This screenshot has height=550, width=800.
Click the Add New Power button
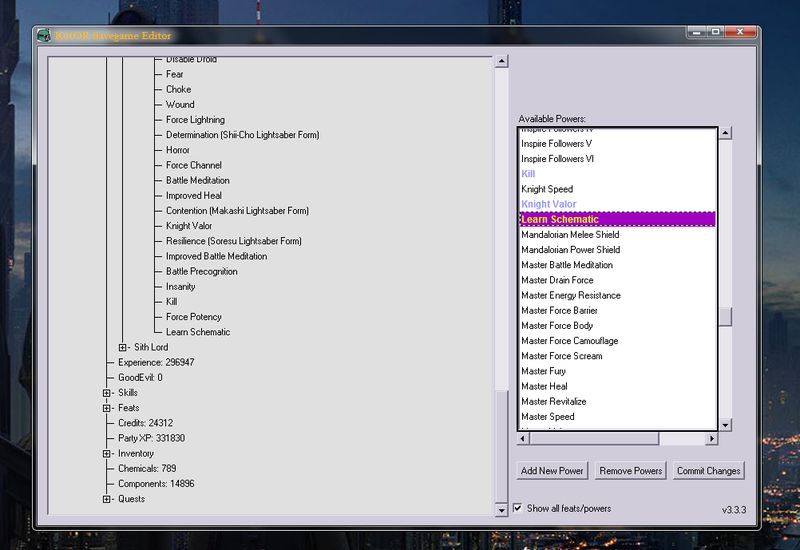(x=552, y=471)
